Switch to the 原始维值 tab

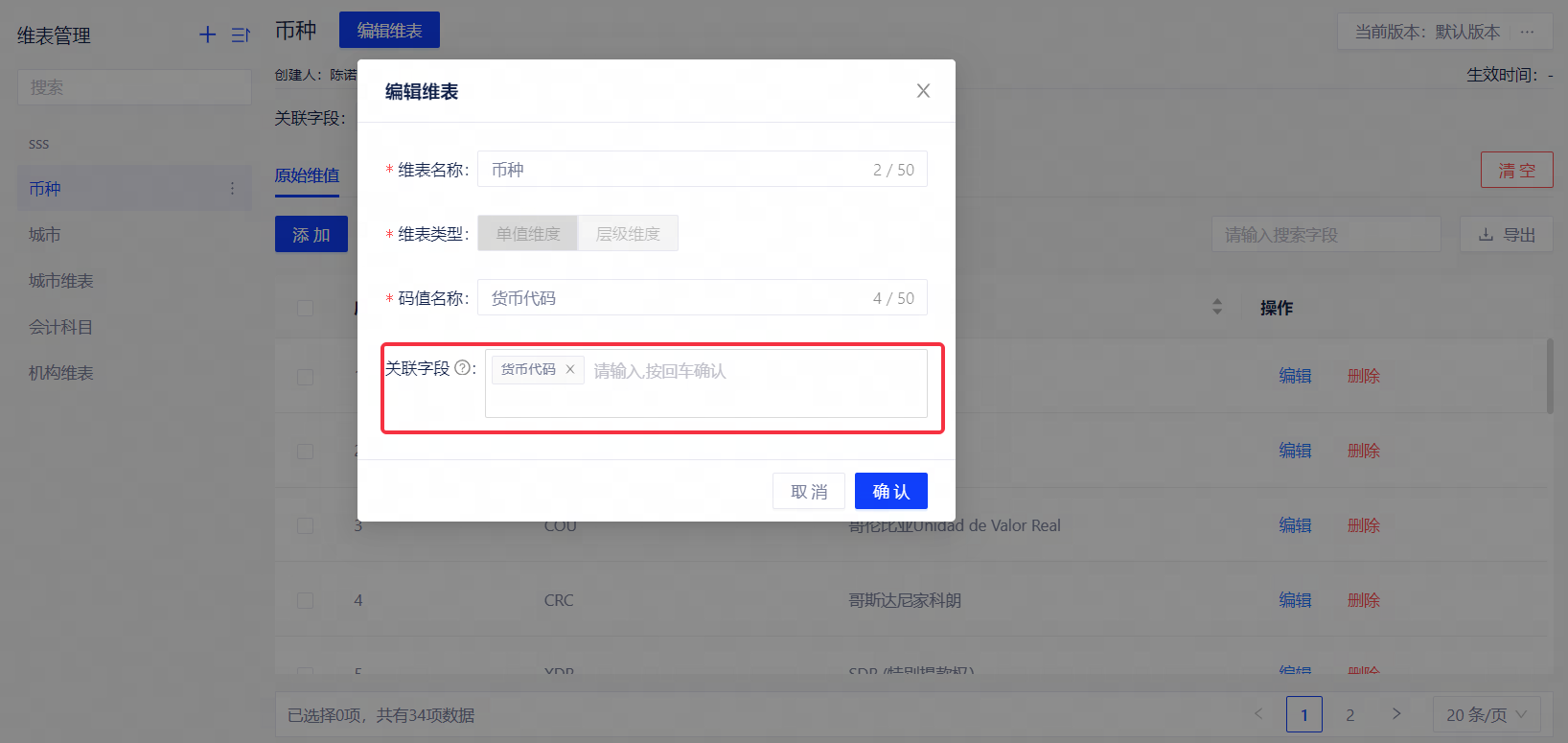307,175
